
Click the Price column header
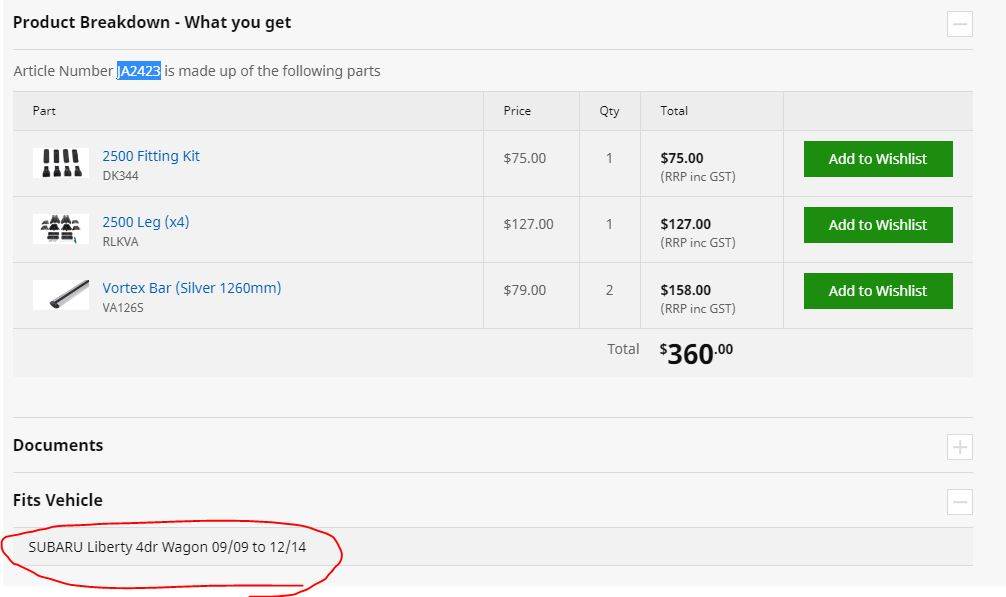517,111
